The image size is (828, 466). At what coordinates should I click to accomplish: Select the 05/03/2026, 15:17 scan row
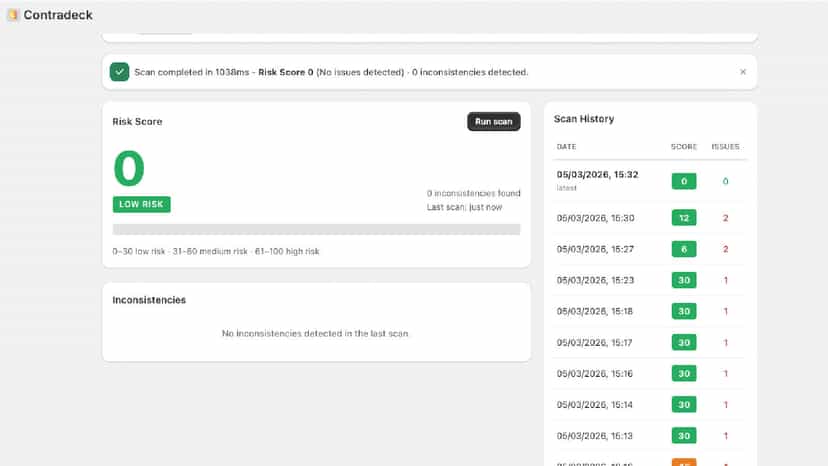(650, 342)
